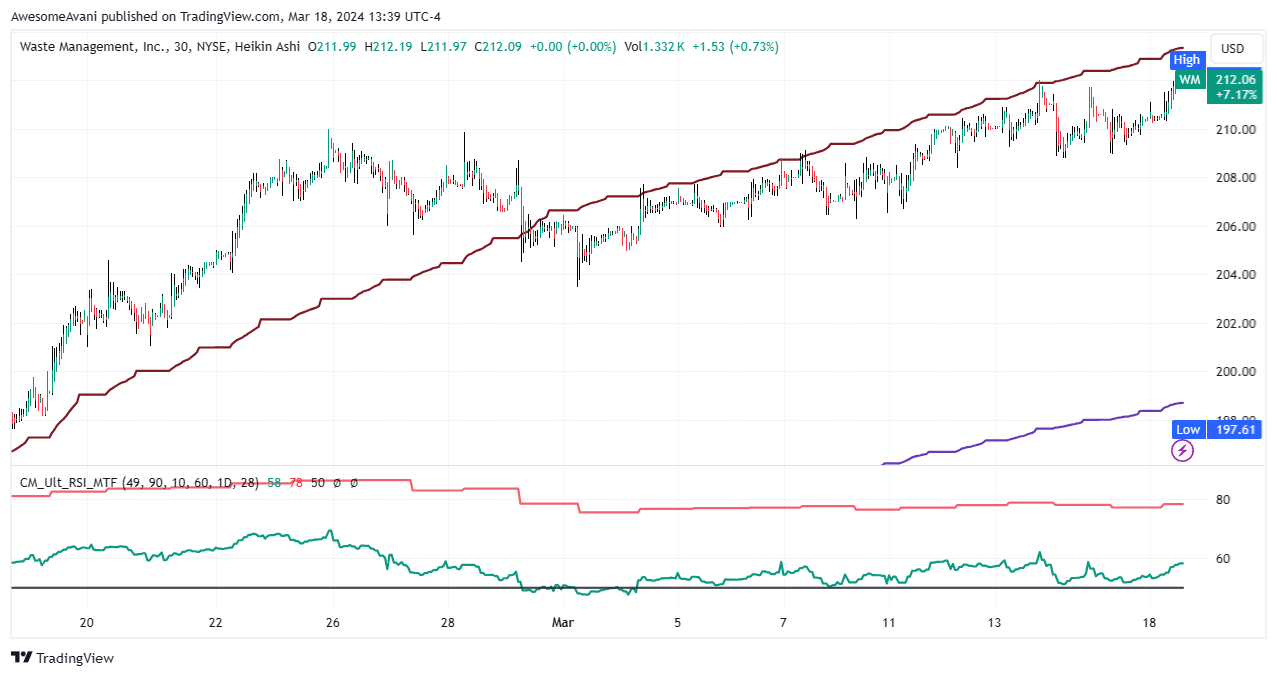Click the green RSI value 58
1277x677 pixels.
click(275, 482)
